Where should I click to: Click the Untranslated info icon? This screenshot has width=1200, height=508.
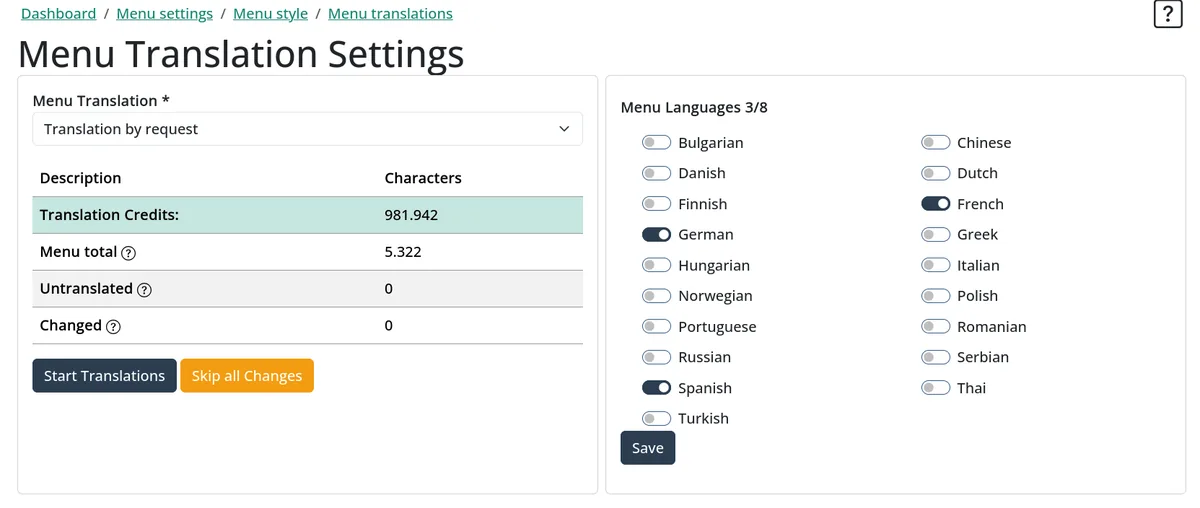pyautogui.click(x=144, y=290)
